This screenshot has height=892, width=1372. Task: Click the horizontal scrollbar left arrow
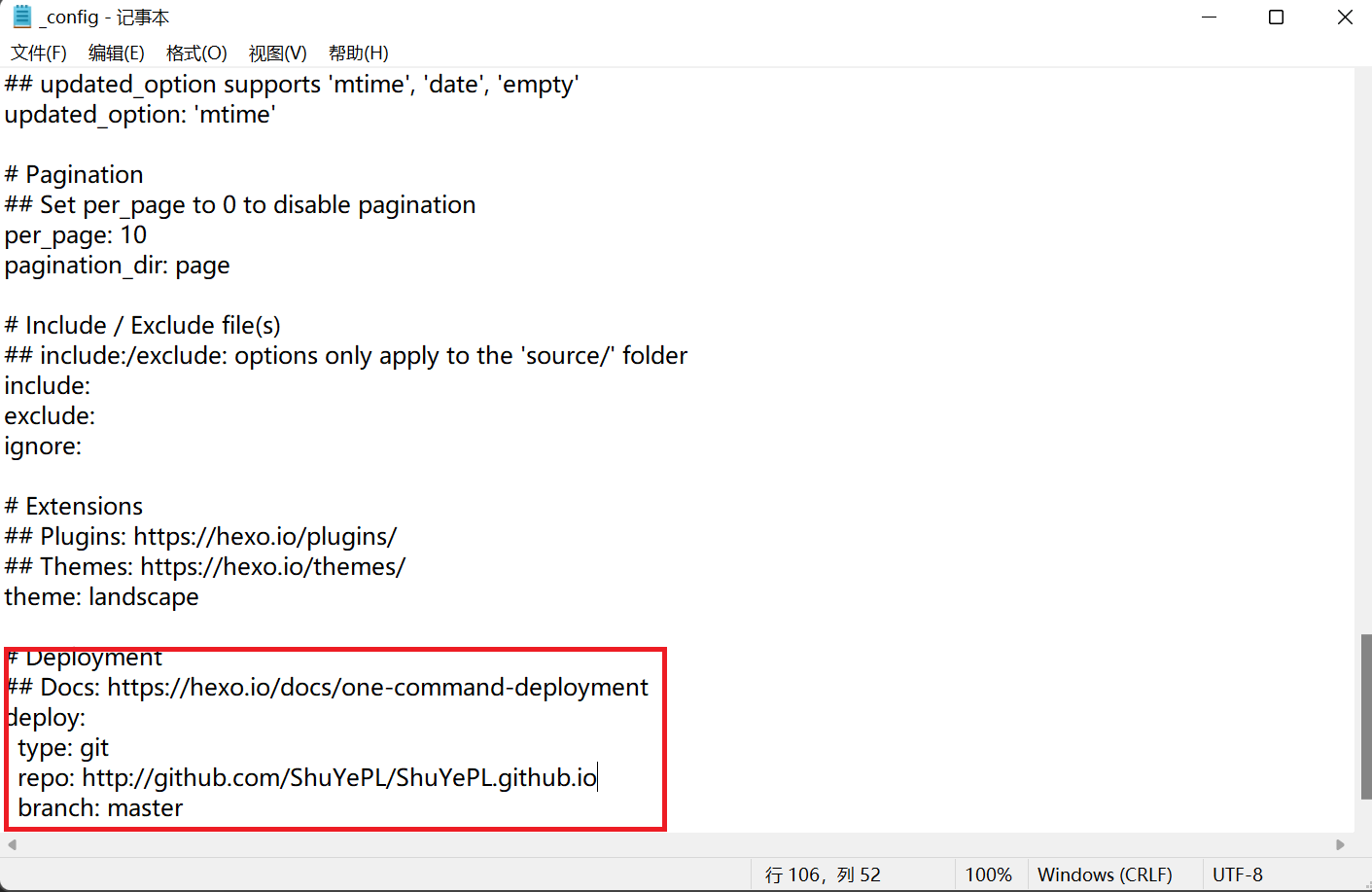coord(12,844)
